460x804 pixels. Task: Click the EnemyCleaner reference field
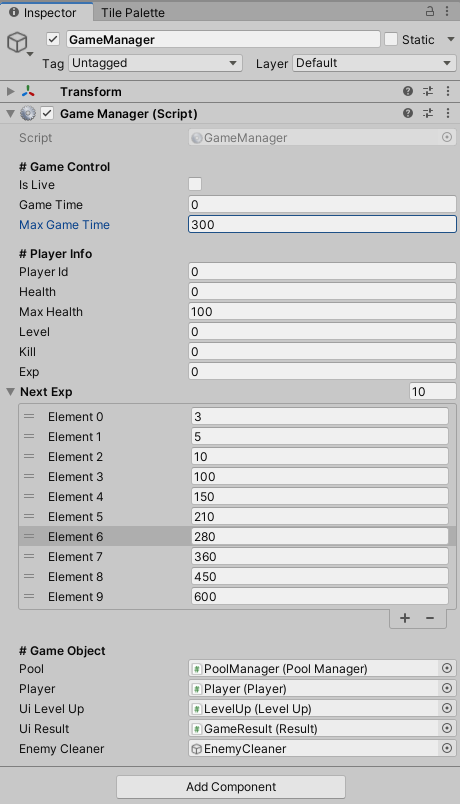tap(315, 748)
